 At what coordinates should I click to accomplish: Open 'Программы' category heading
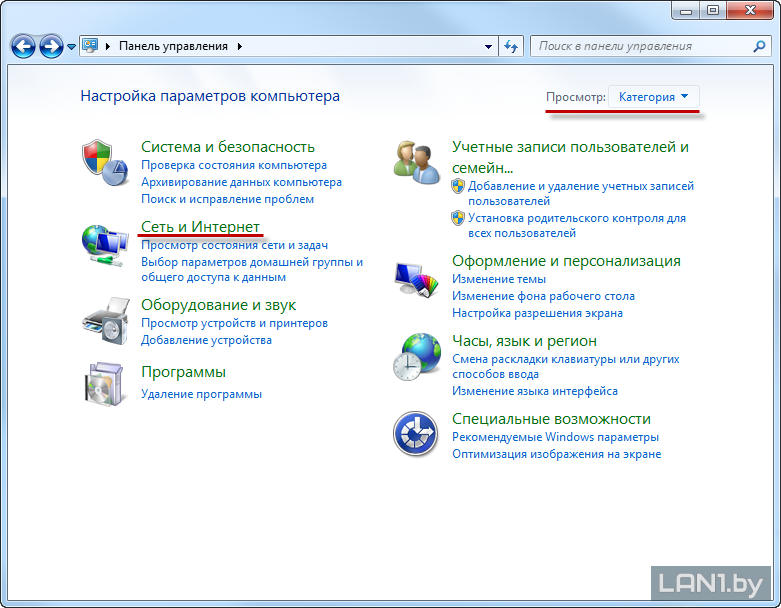[x=183, y=372]
